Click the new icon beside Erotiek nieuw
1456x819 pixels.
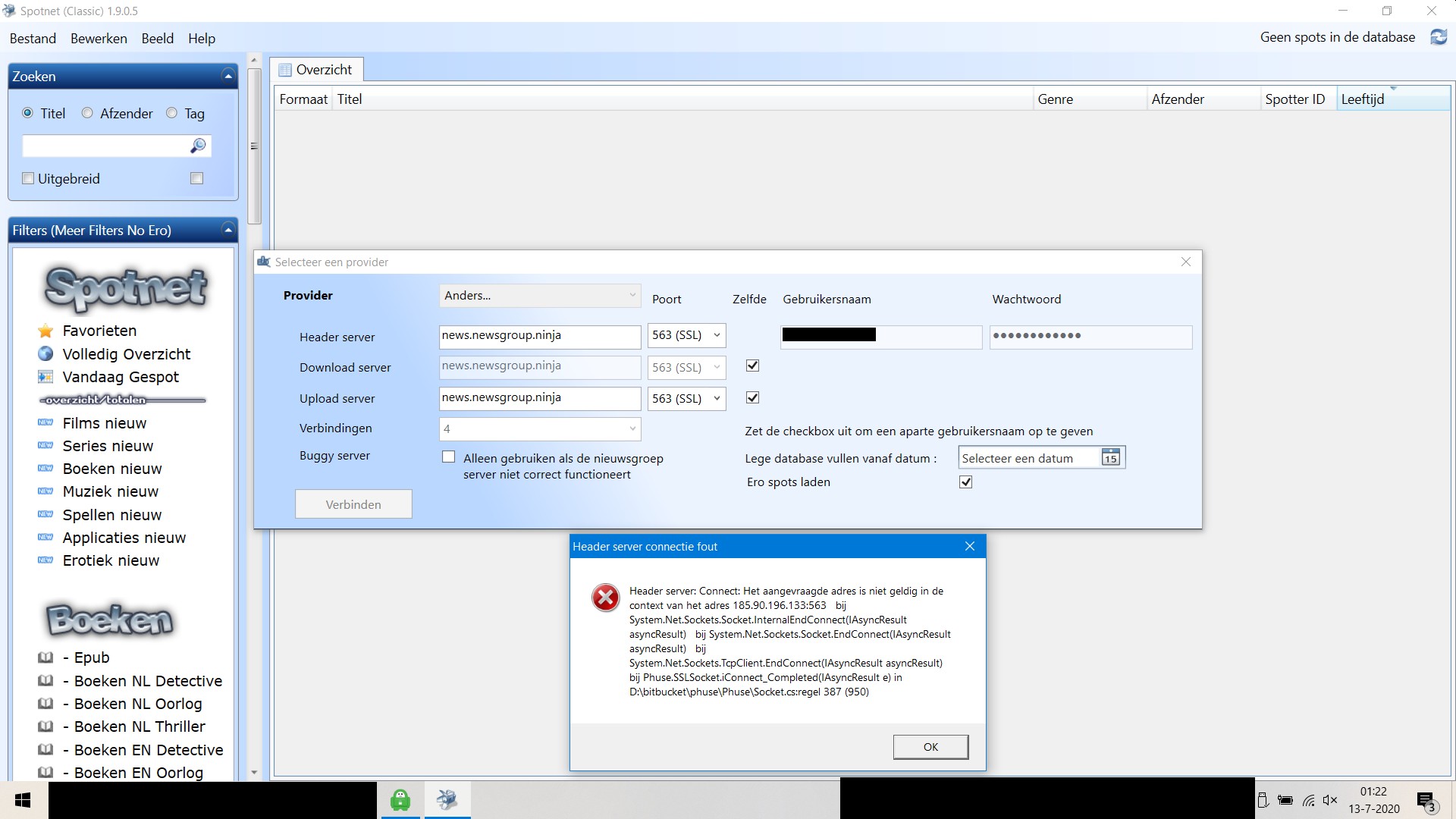pos(45,560)
